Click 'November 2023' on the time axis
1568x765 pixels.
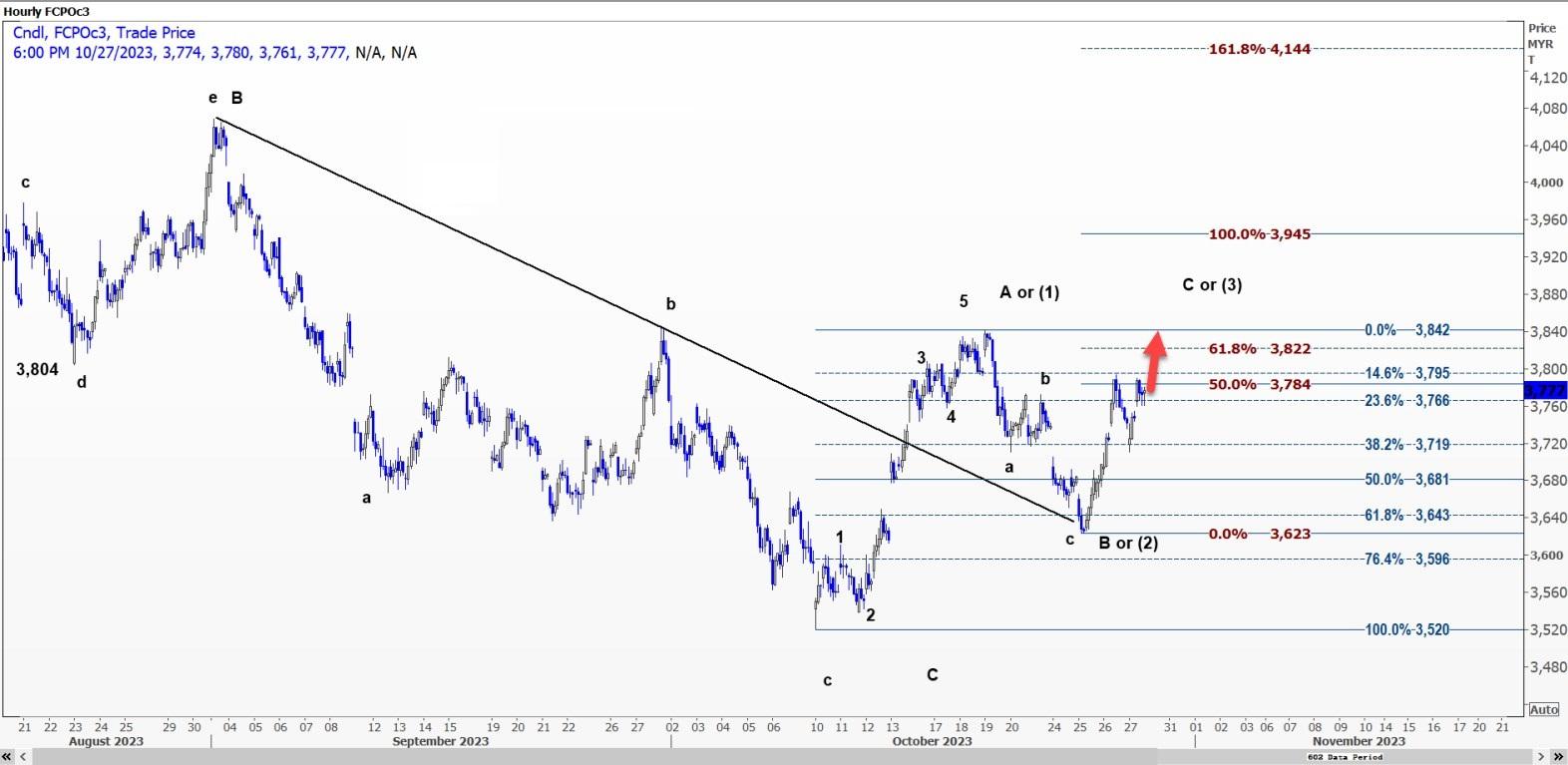pyautogui.click(x=1359, y=741)
